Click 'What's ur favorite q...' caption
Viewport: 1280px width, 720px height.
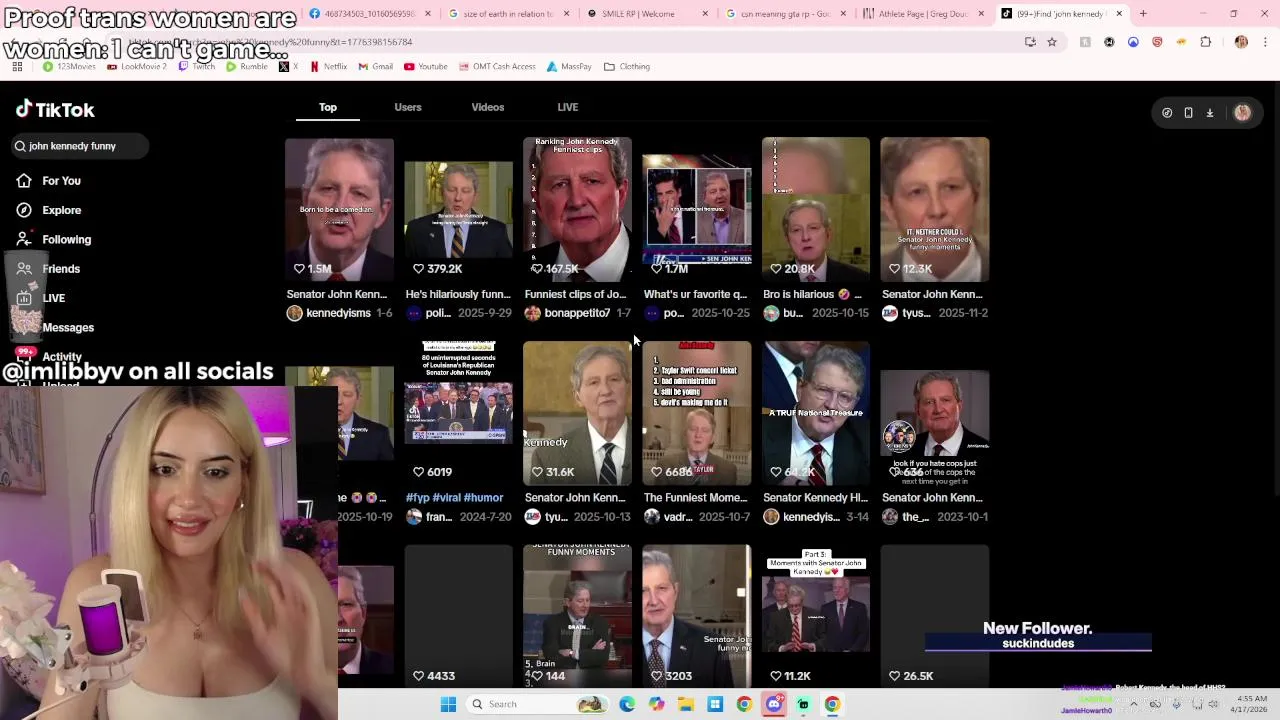(695, 295)
